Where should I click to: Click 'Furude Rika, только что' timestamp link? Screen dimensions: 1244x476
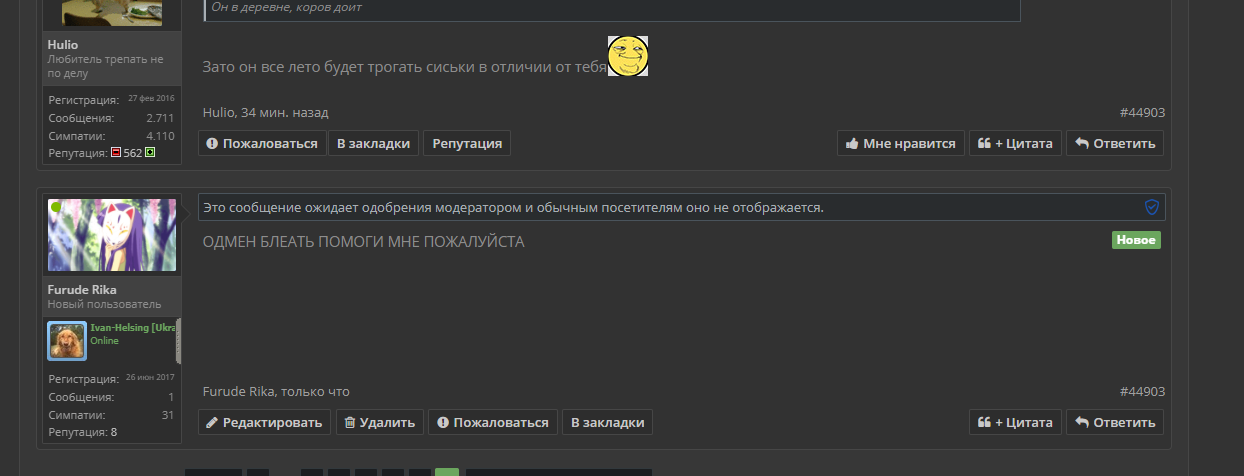[x=276, y=392]
